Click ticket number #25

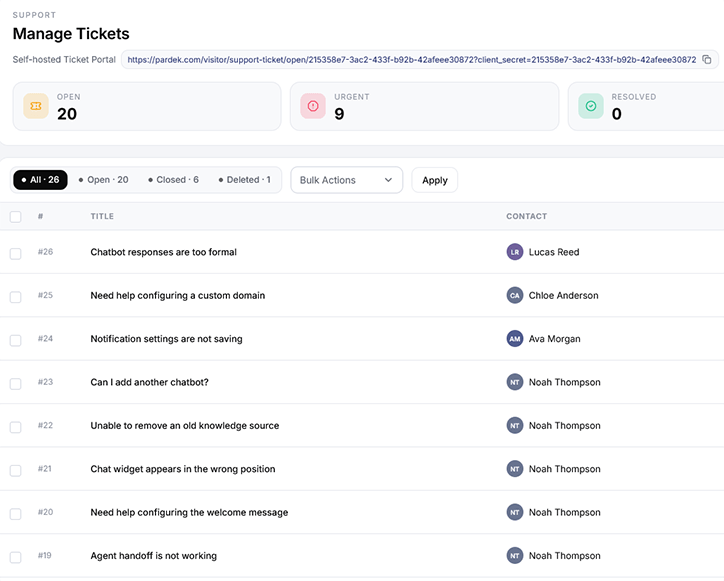pyautogui.click(x=45, y=295)
